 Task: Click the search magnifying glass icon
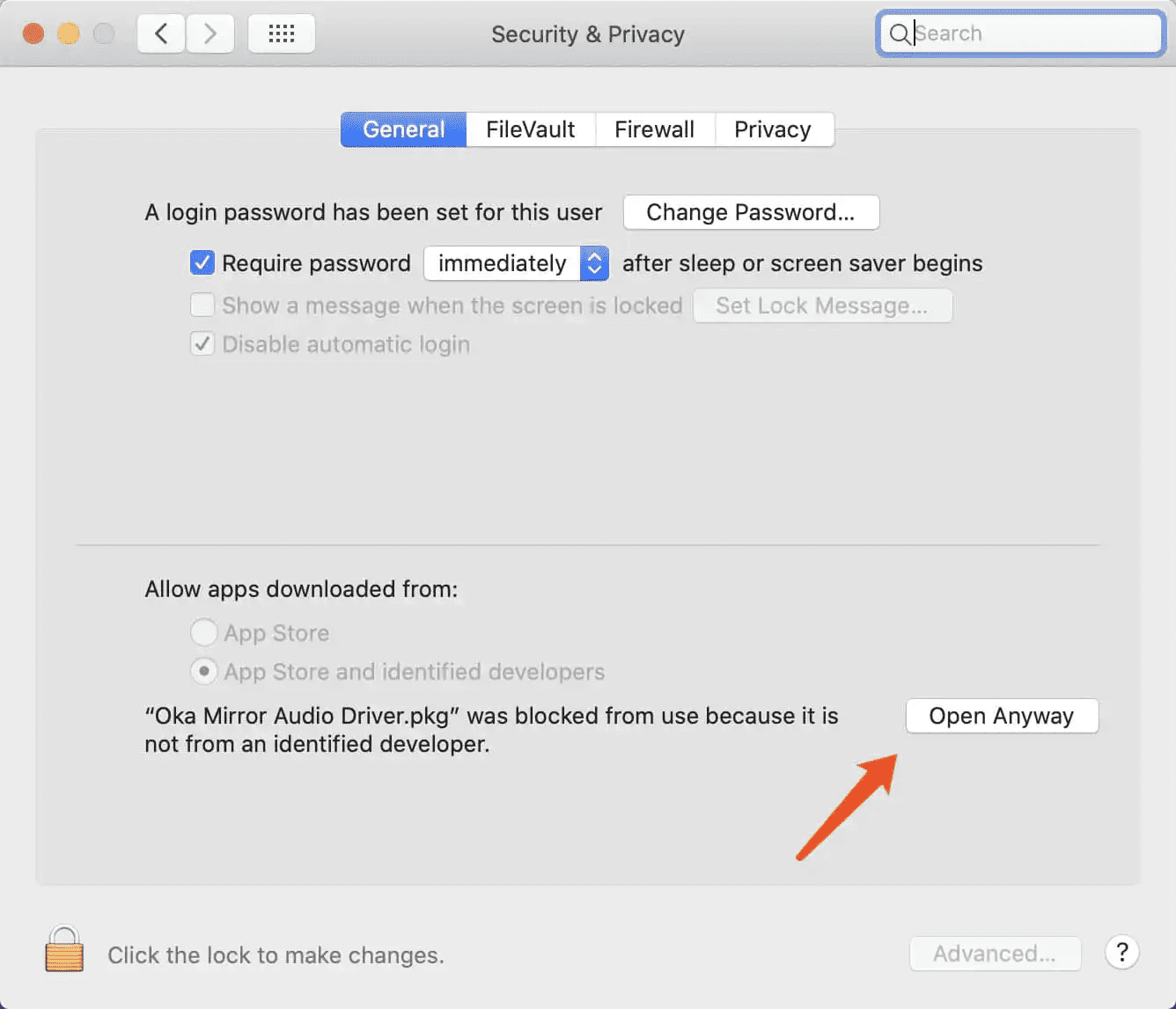(899, 34)
